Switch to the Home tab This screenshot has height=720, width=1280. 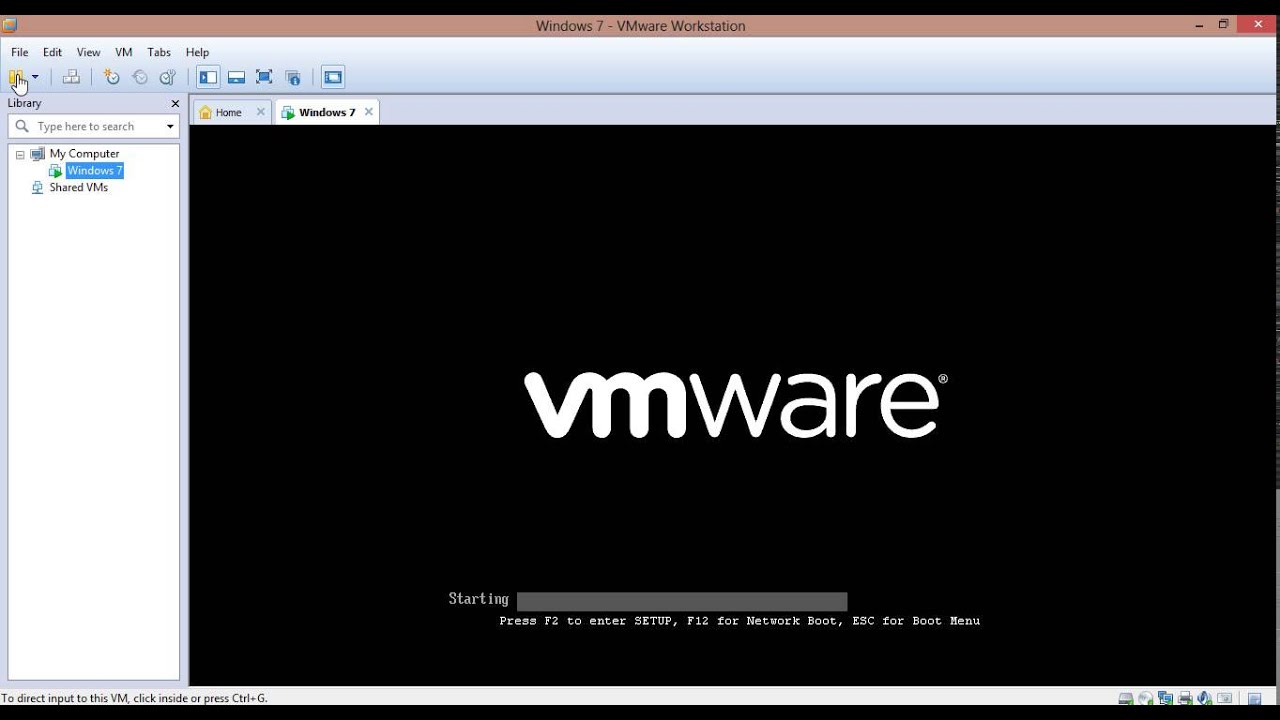click(x=229, y=112)
